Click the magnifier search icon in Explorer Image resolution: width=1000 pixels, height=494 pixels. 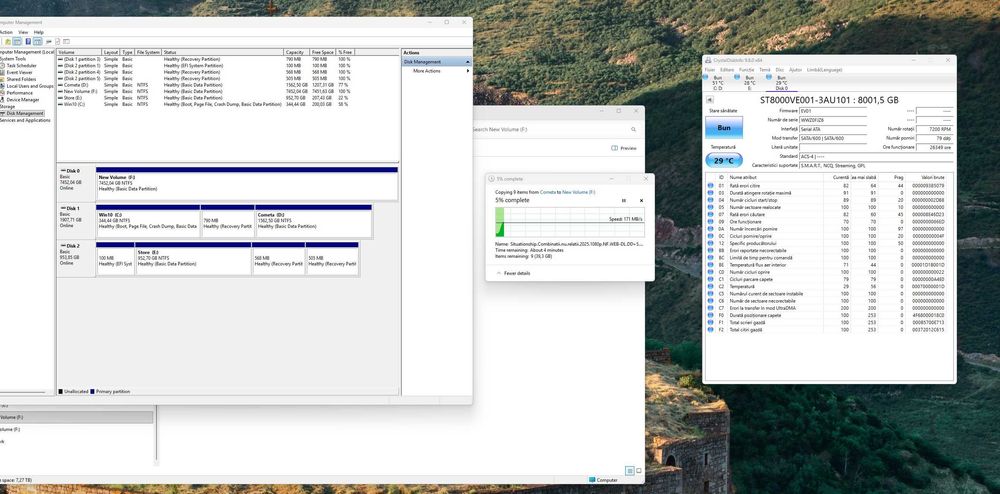click(633, 129)
